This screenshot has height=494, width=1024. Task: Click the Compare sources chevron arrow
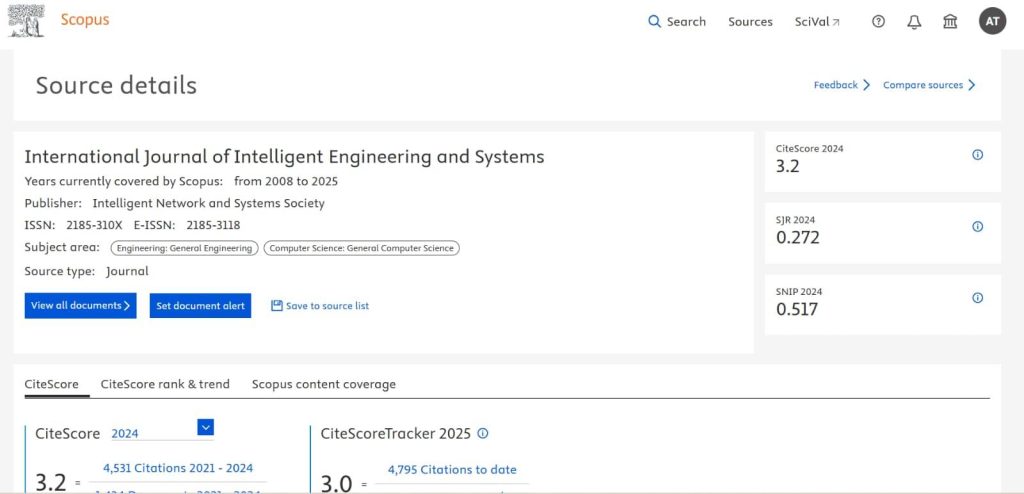click(x=971, y=85)
